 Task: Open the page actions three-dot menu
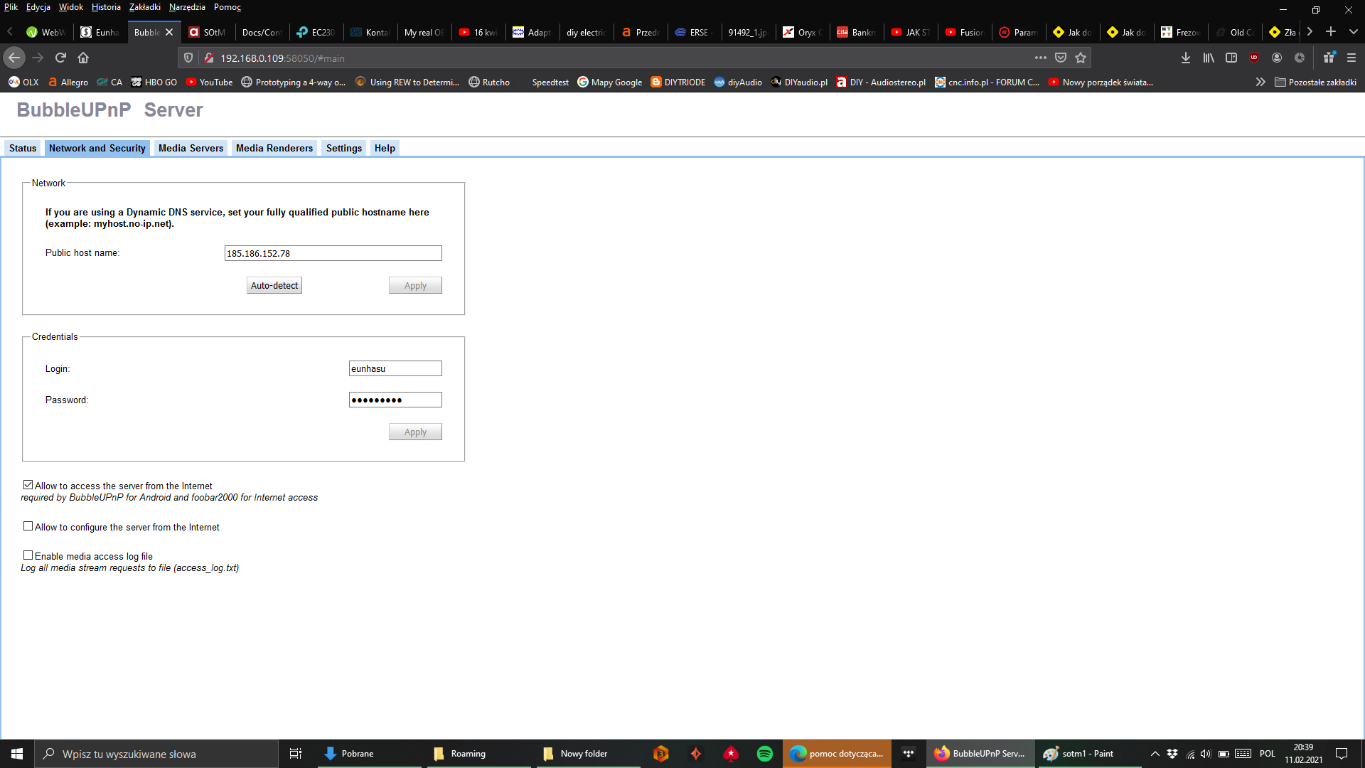pos(1041,57)
